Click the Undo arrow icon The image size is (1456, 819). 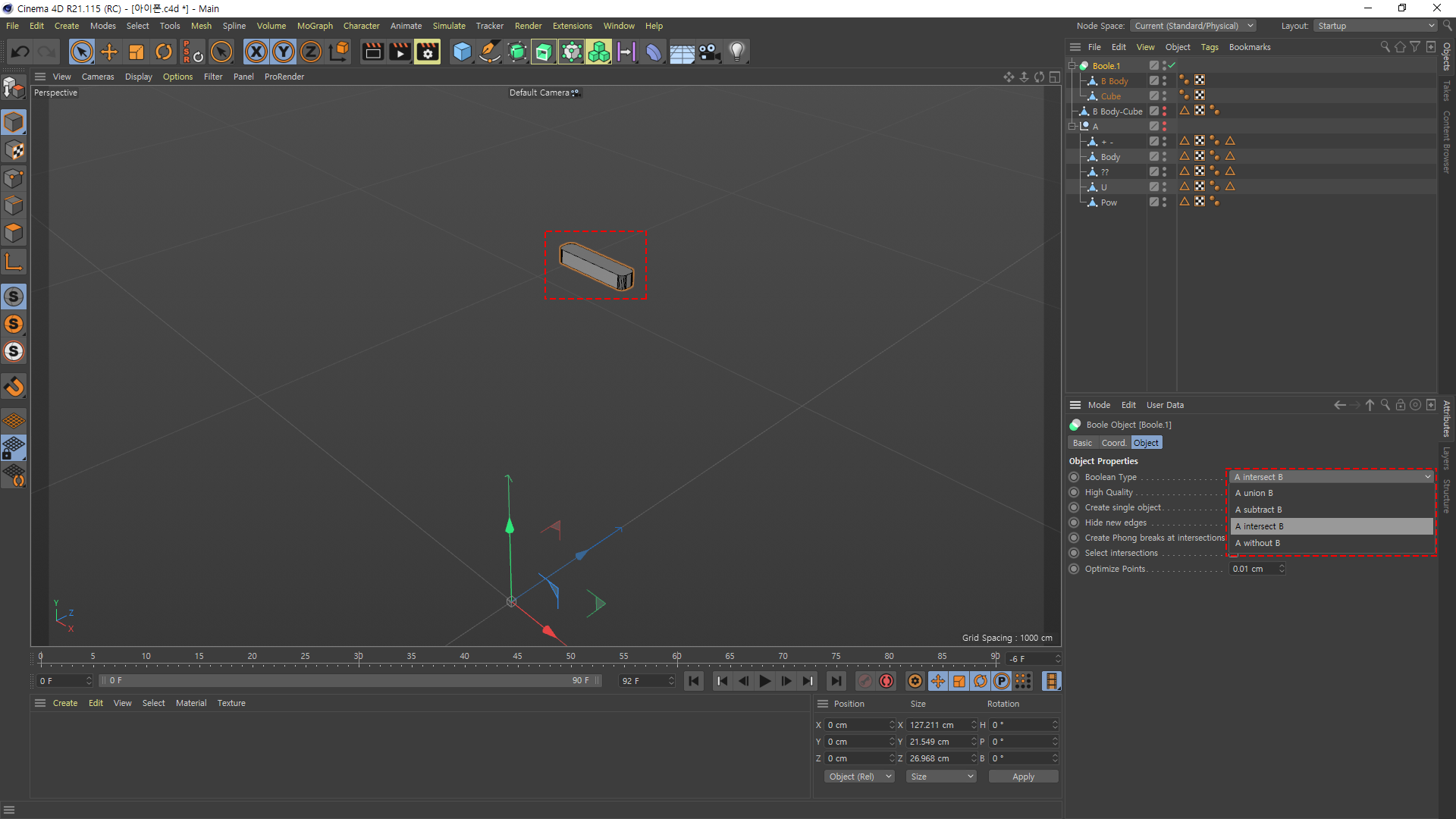pyautogui.click(x=20, y=52)
